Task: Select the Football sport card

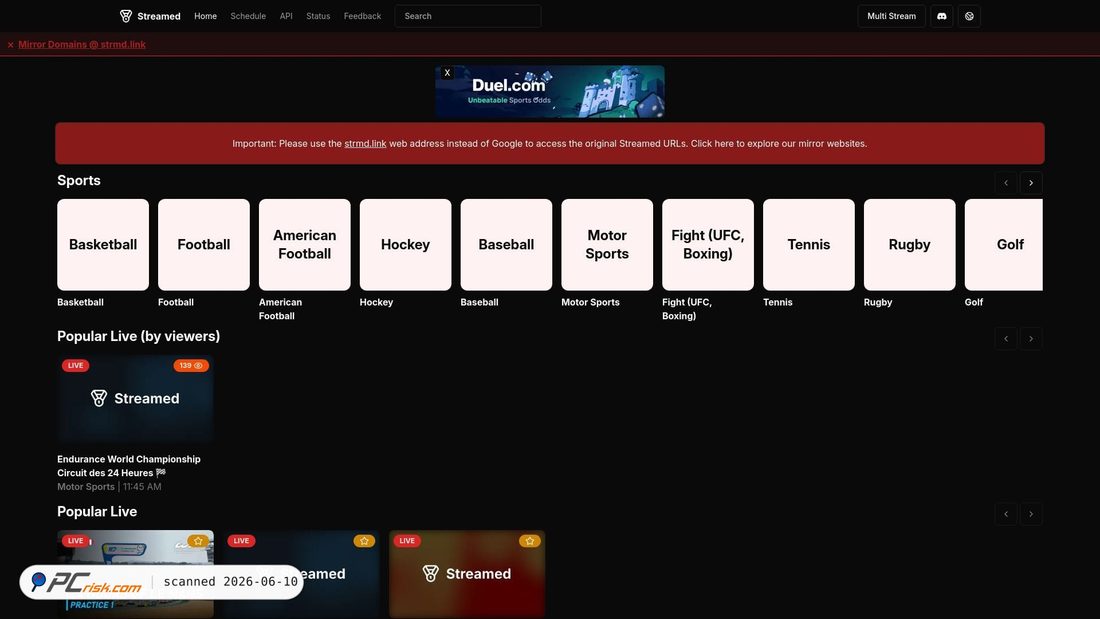Action: [203, 244]
